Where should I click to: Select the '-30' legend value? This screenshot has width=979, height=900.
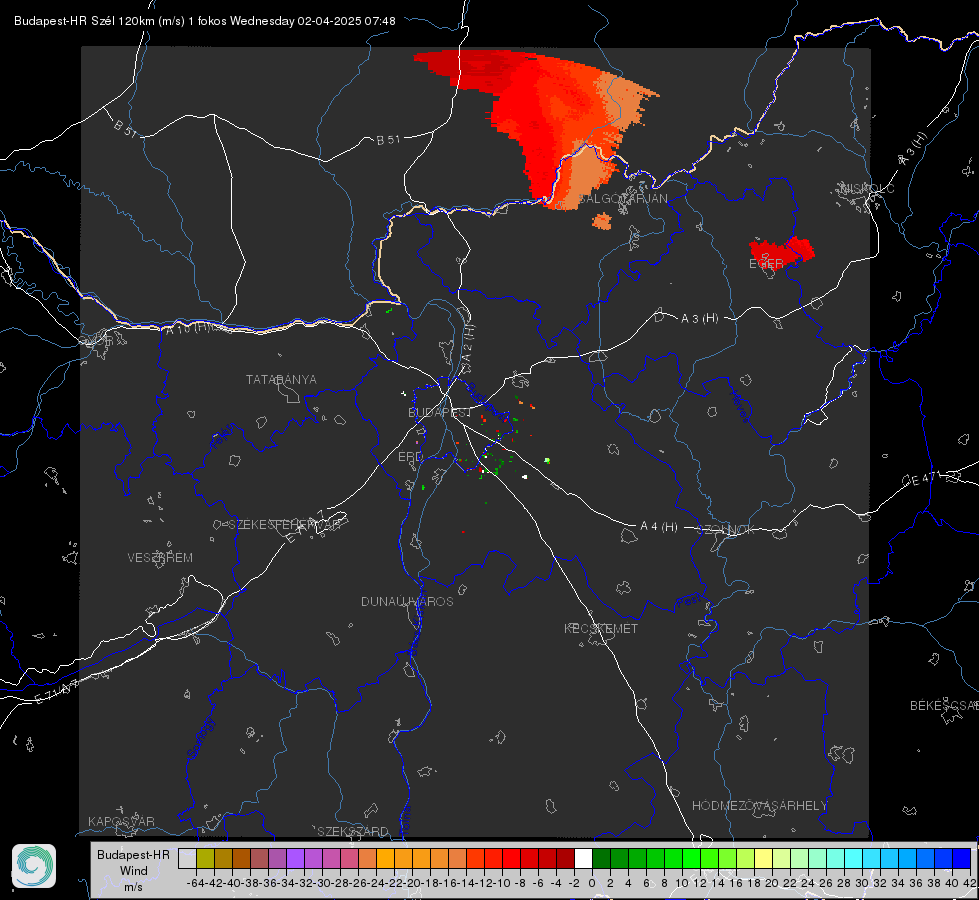click(322, 883)
